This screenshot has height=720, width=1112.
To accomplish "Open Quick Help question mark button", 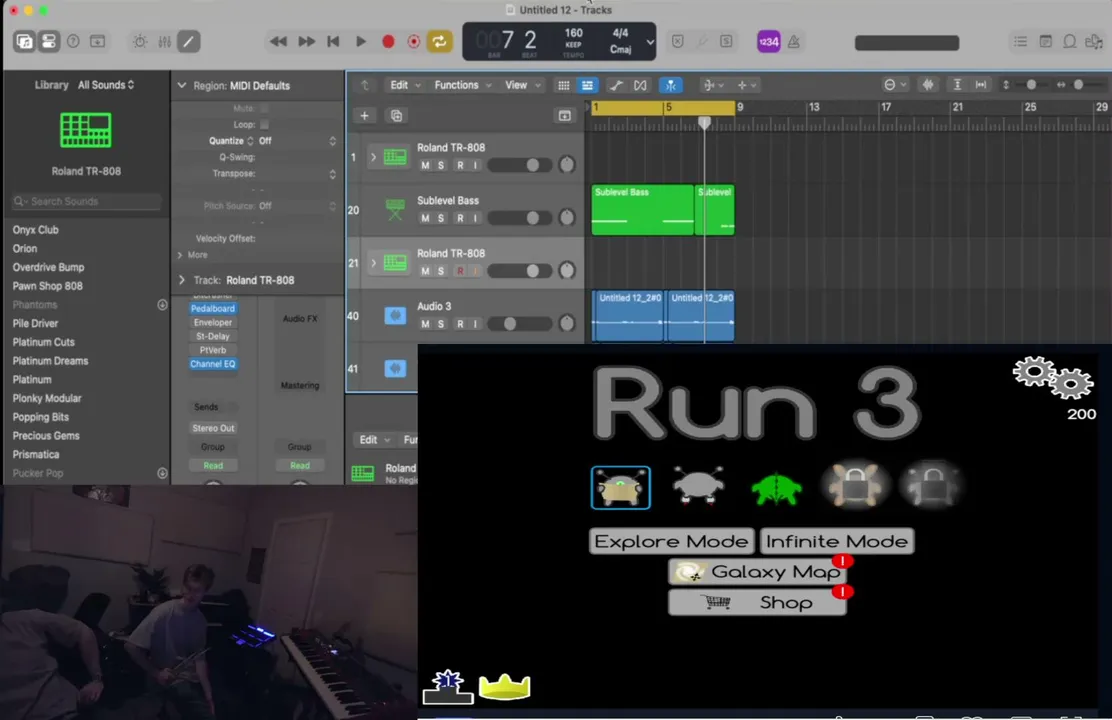I will [x=73, y=41].
